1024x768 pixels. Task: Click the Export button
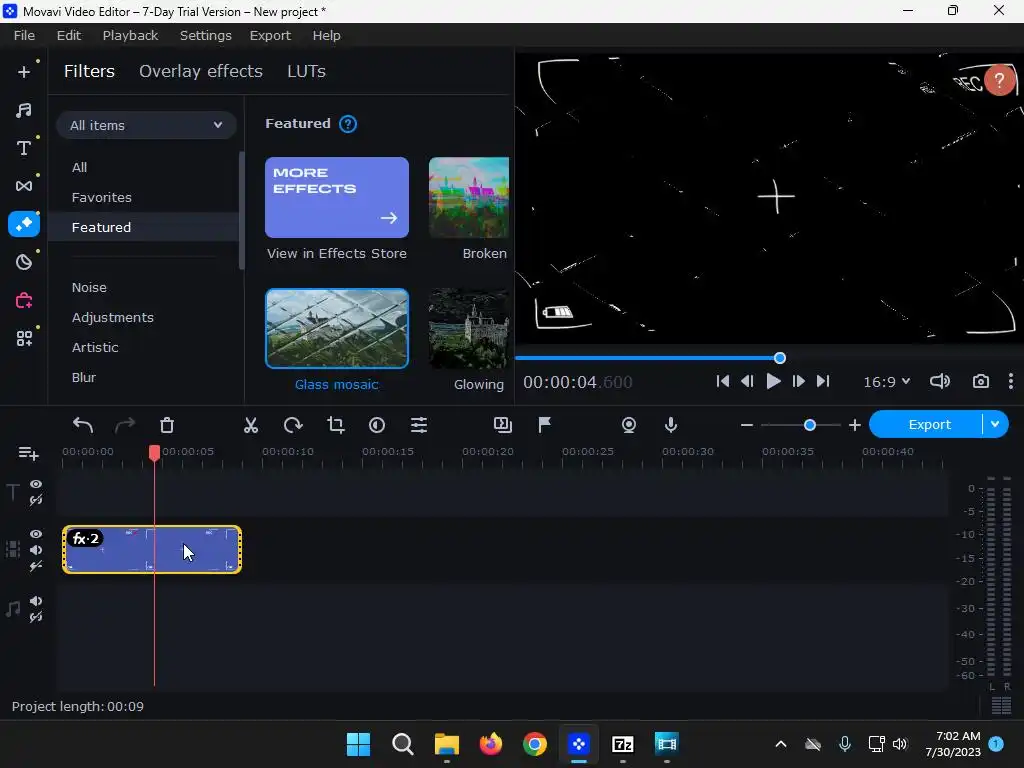tap(929, 424)
